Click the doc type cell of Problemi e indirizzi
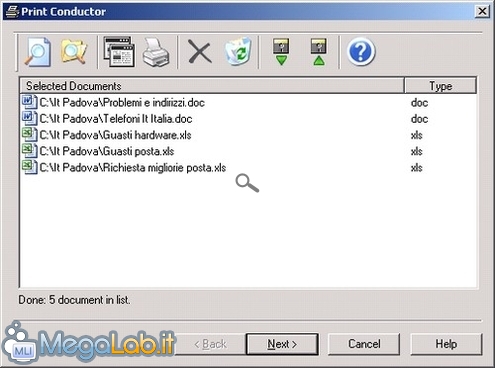 (x=419, y=102)
